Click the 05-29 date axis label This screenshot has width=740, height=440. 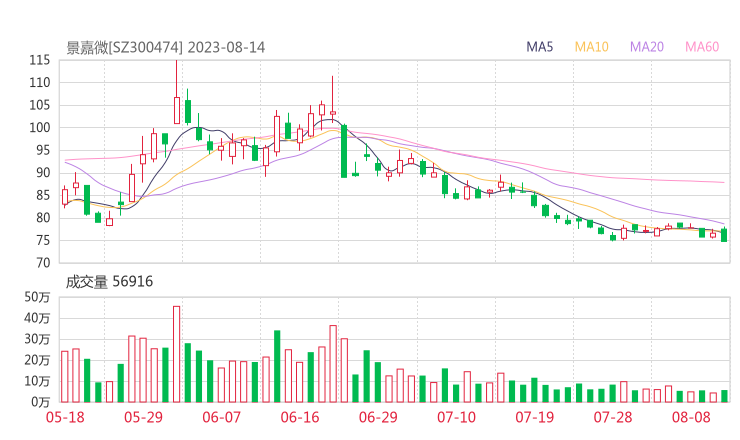point(143,417)
